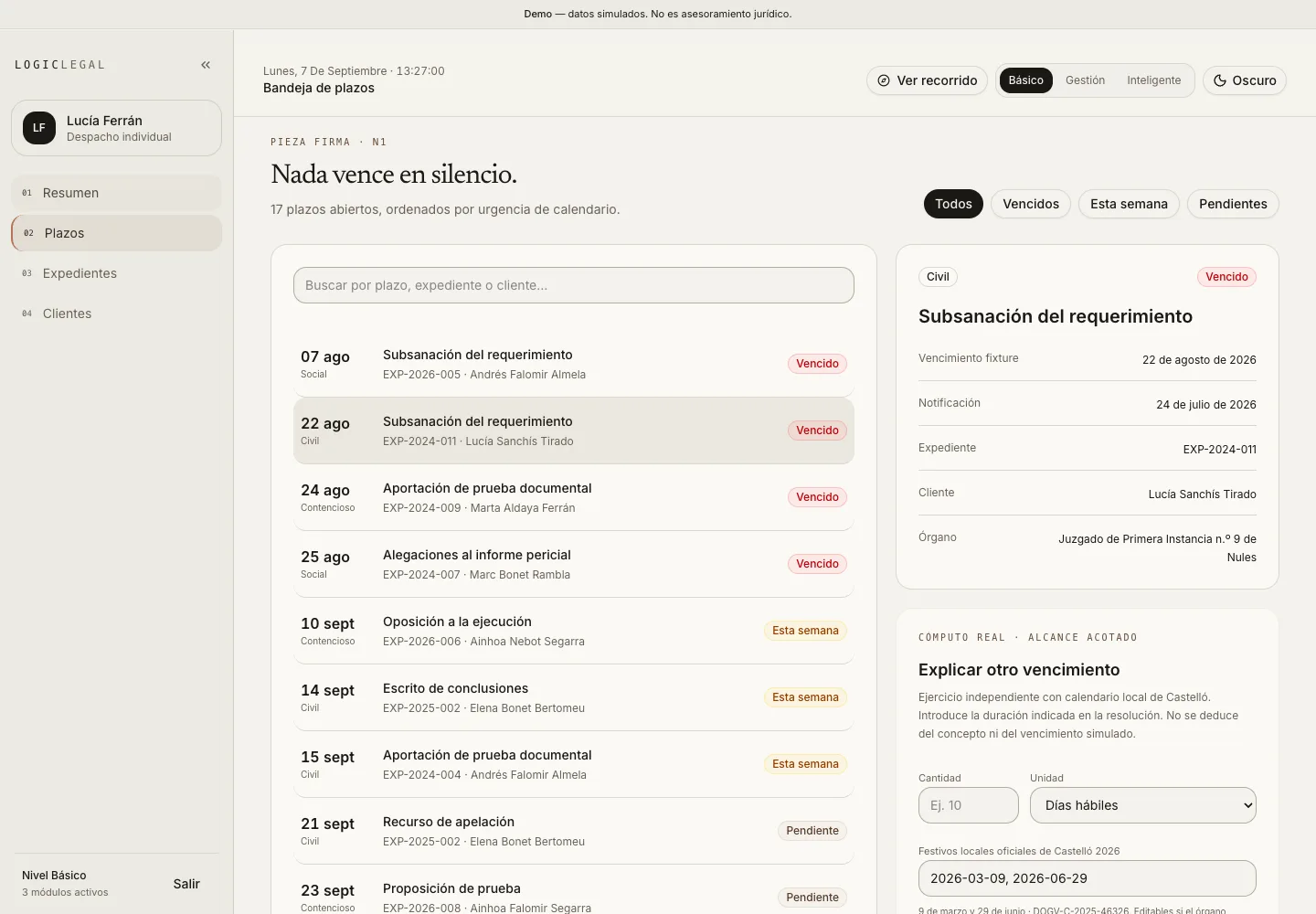Click the Vencido badge in the detail panel
1316x914 pixels.
(1226, 277)
